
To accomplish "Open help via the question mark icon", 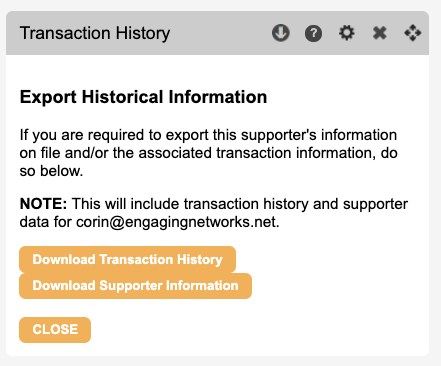I will 313,33.
